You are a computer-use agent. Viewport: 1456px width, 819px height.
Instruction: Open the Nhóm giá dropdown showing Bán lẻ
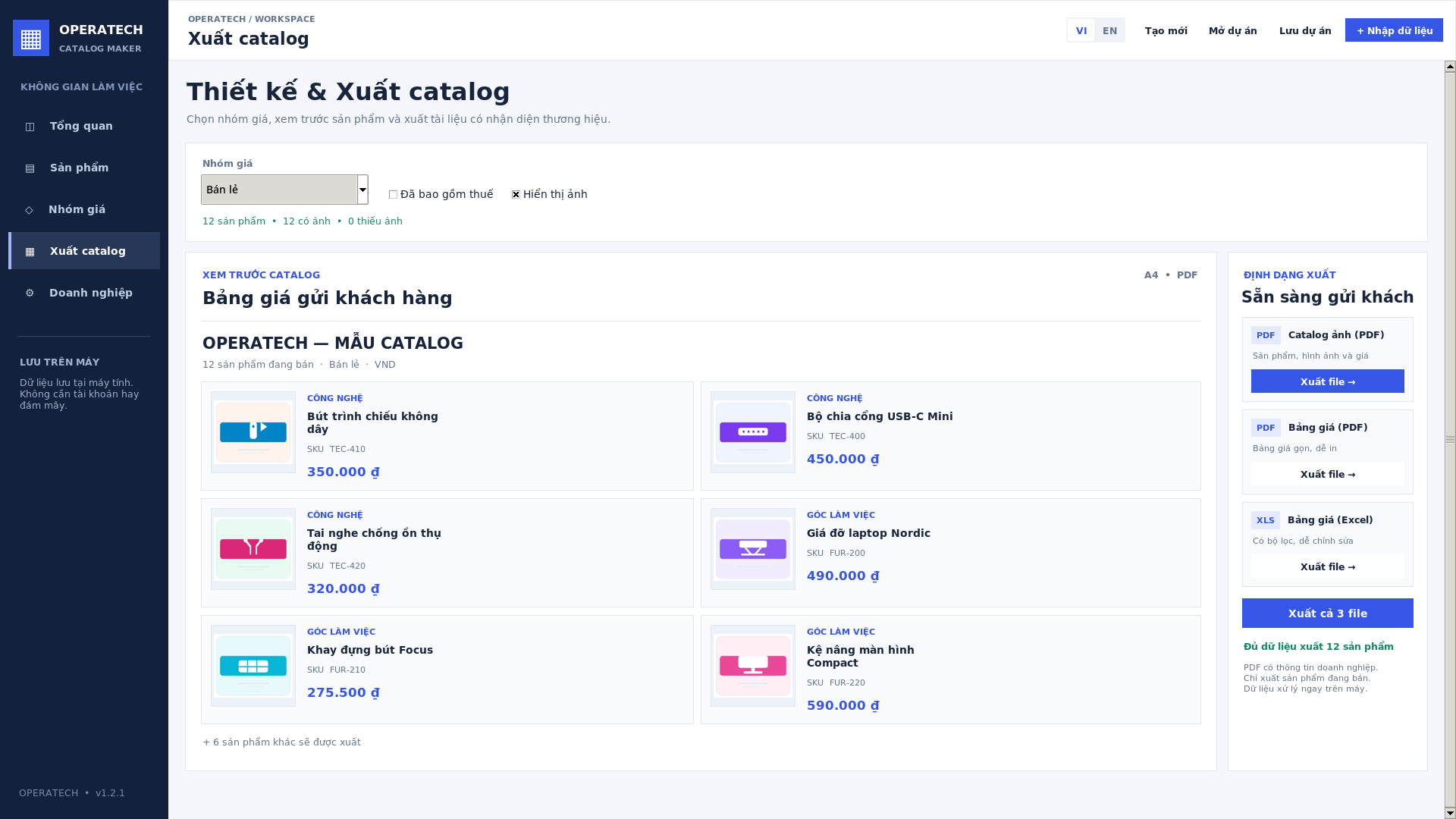click(x=284, y=190)
